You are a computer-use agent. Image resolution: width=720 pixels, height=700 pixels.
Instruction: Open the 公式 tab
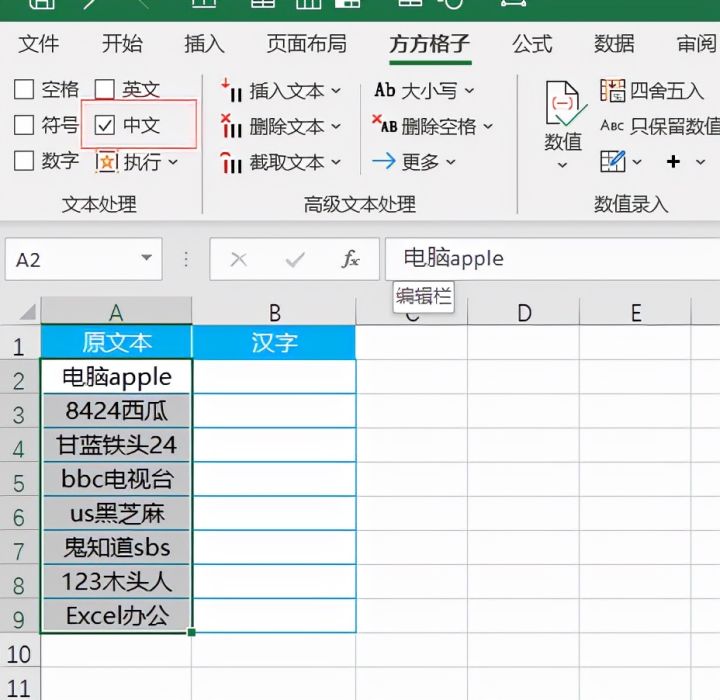click(x=532, y=44)
